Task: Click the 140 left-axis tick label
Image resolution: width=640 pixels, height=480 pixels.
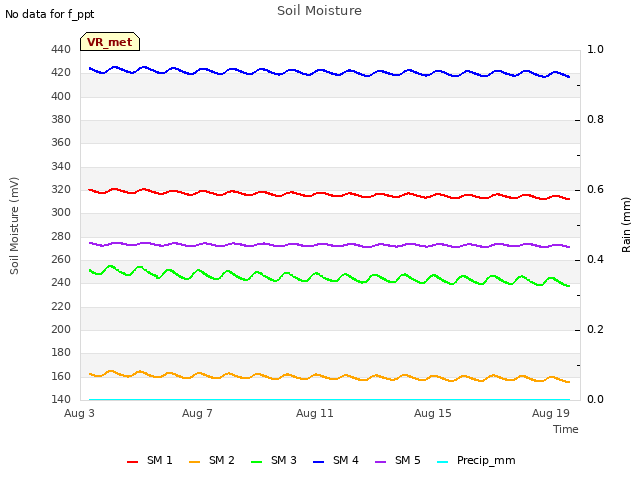Action: click(x=61, y=400)
